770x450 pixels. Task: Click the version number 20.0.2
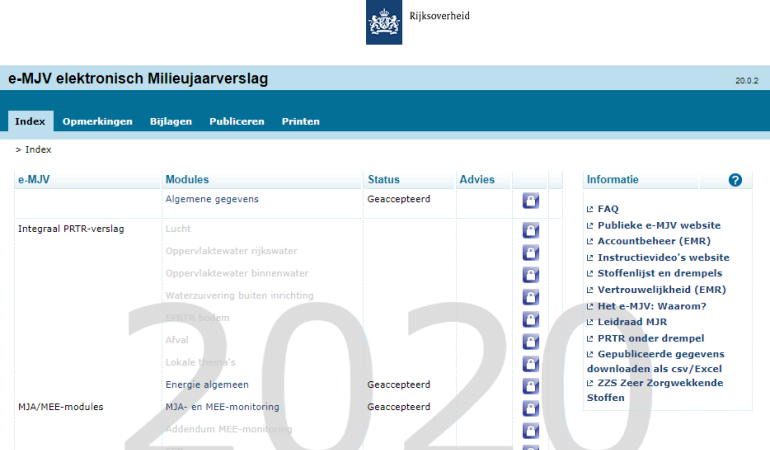click(x=746, y=81)
